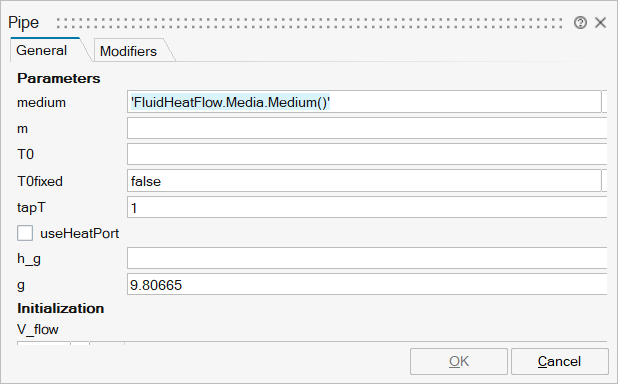
Task: Focus the medium parameter text field
Action: 364,102
